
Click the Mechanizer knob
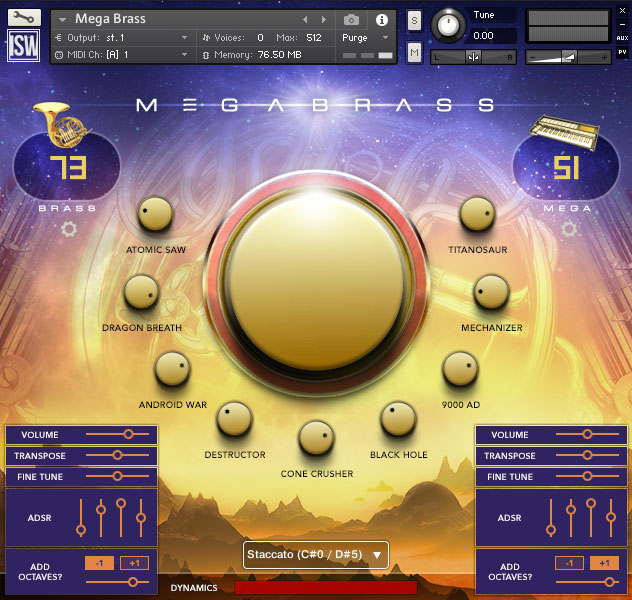(491, 292)
